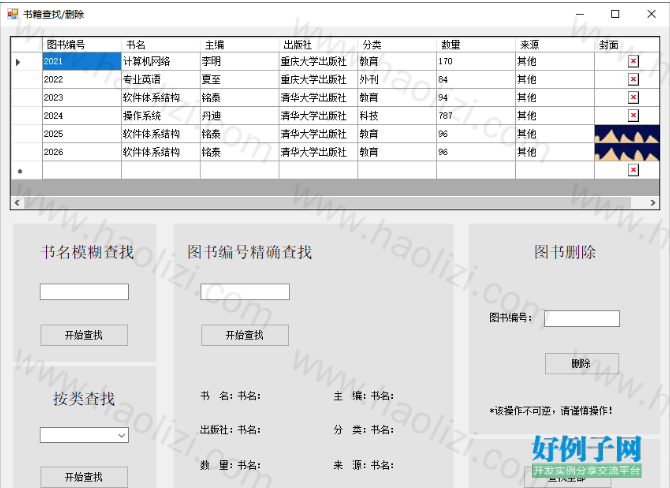Sort by the 来源 column header
The height and width of the screenshot is (488, 670).
(555, 45)
